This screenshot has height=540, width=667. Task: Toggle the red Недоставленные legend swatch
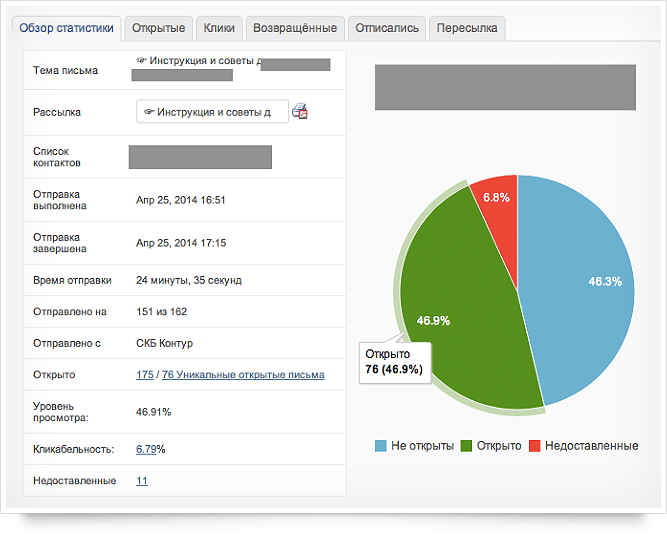[x=534, y=446]
